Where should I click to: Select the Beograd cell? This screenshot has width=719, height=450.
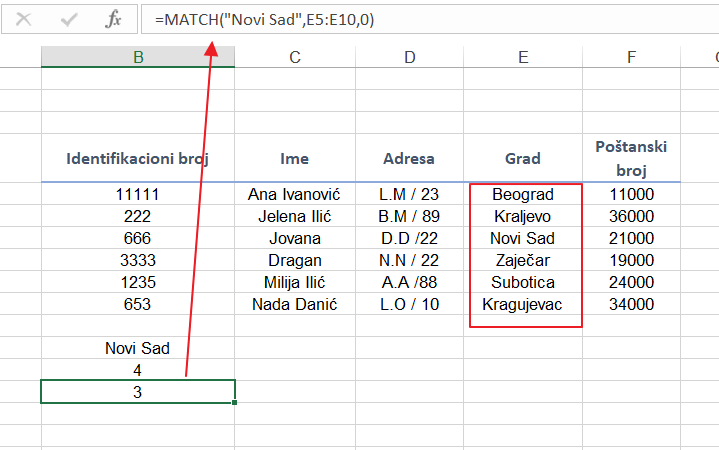(523, 194)
